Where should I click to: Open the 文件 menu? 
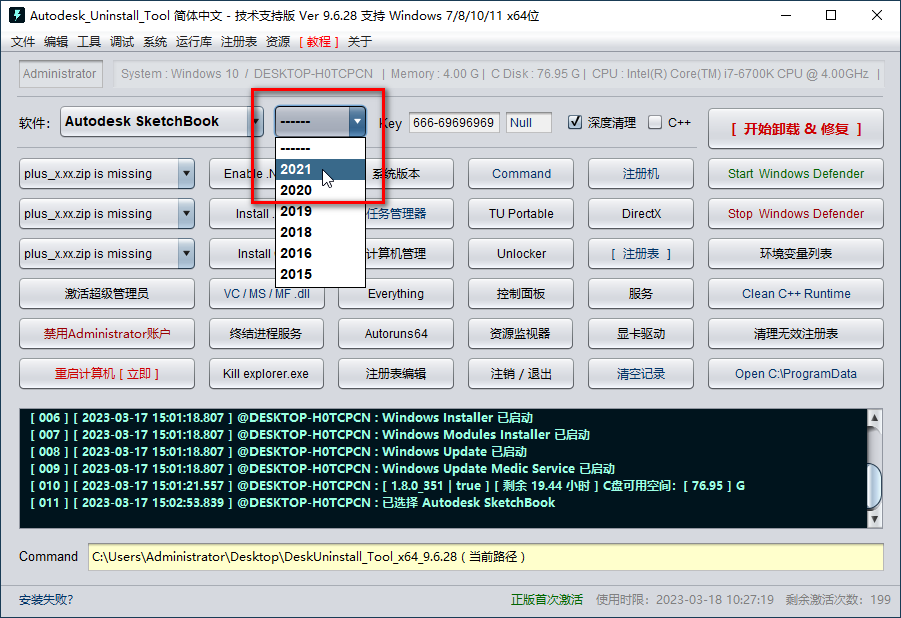[x=23, y=42]
